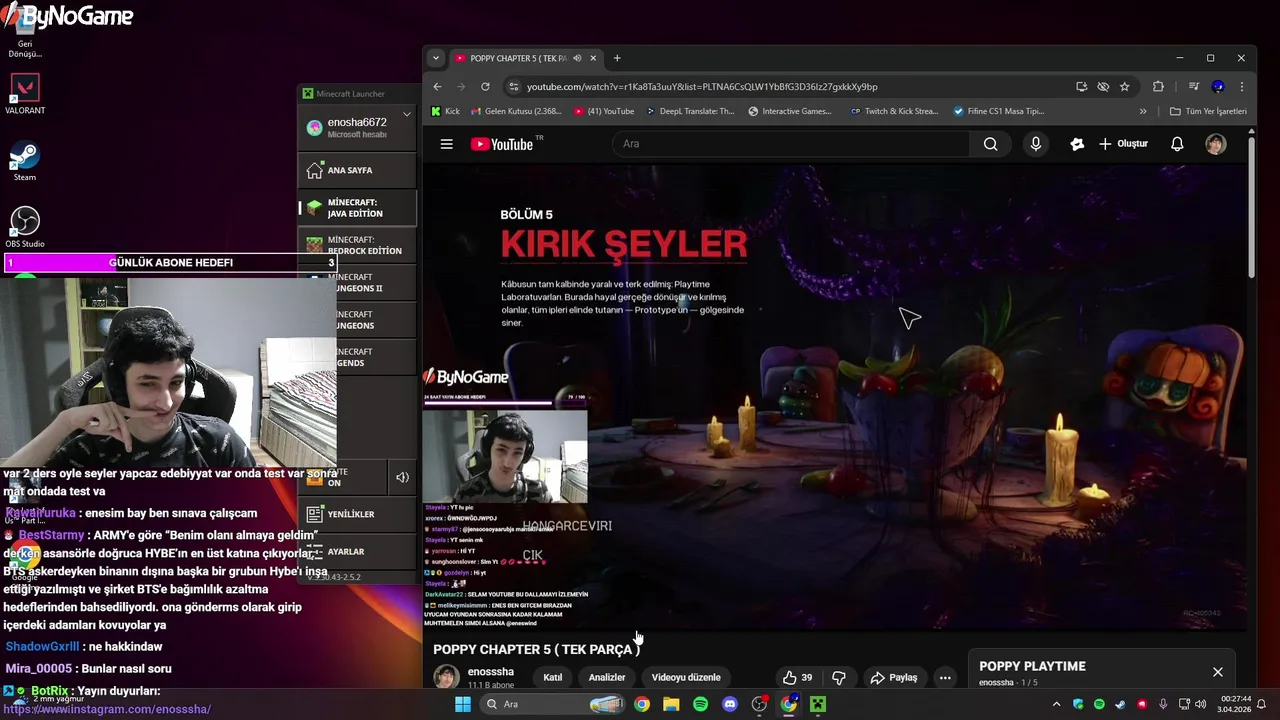1280x720 pixels.
Task: Open the Fifine CS1 Masa Tipi bookmark
Action: (x=999, y=111)
